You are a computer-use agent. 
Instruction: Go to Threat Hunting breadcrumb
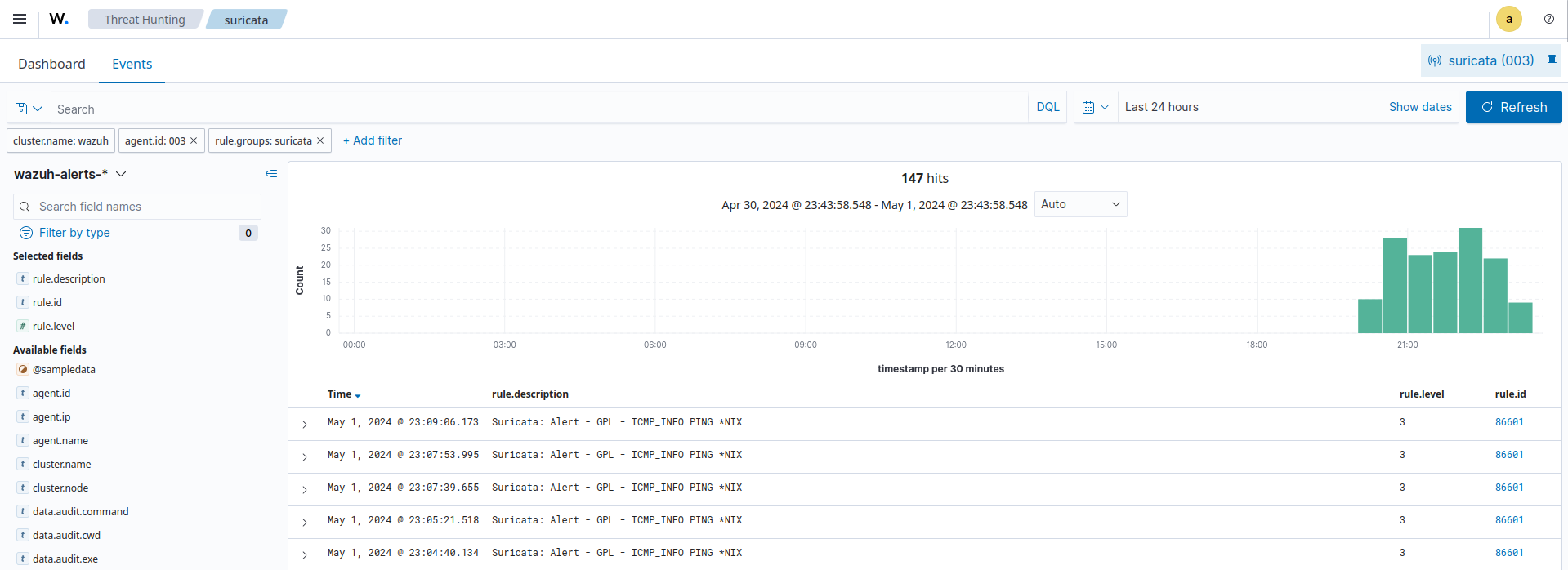click(145, 20)
